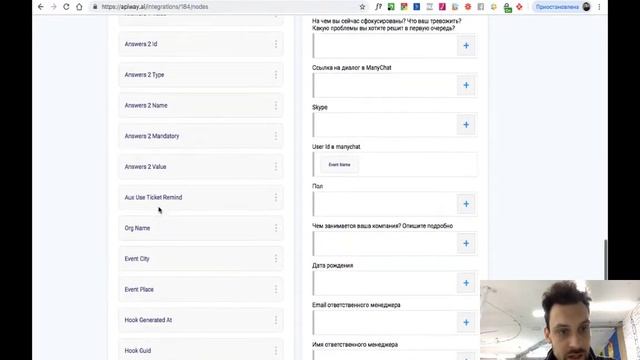This screenshot has height=360, width=640.
Task: Open options menu for Org Name
Action: point(276,228)
